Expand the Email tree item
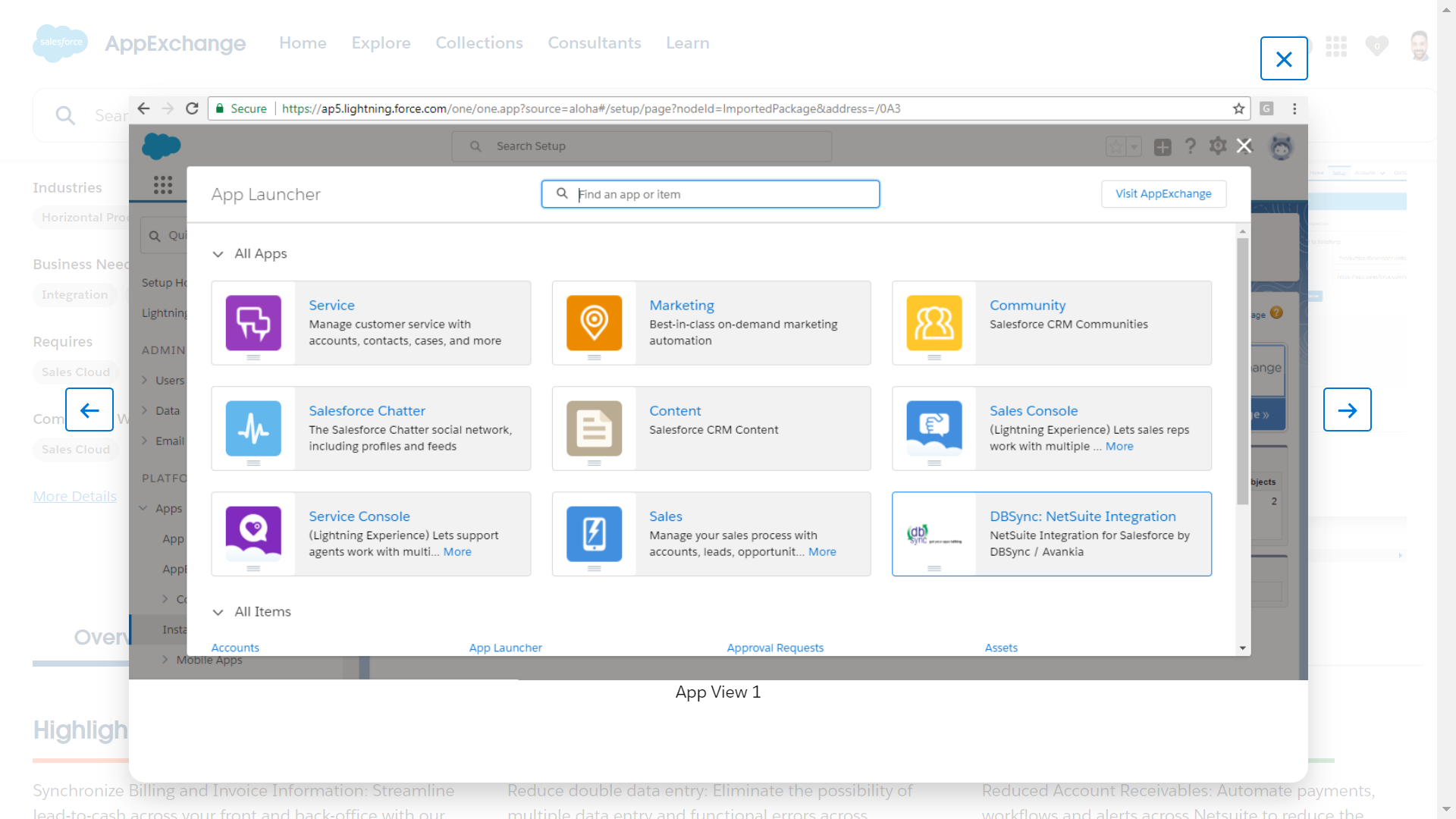This screenshot has width=1456, height=819. [x=144, y=441]
